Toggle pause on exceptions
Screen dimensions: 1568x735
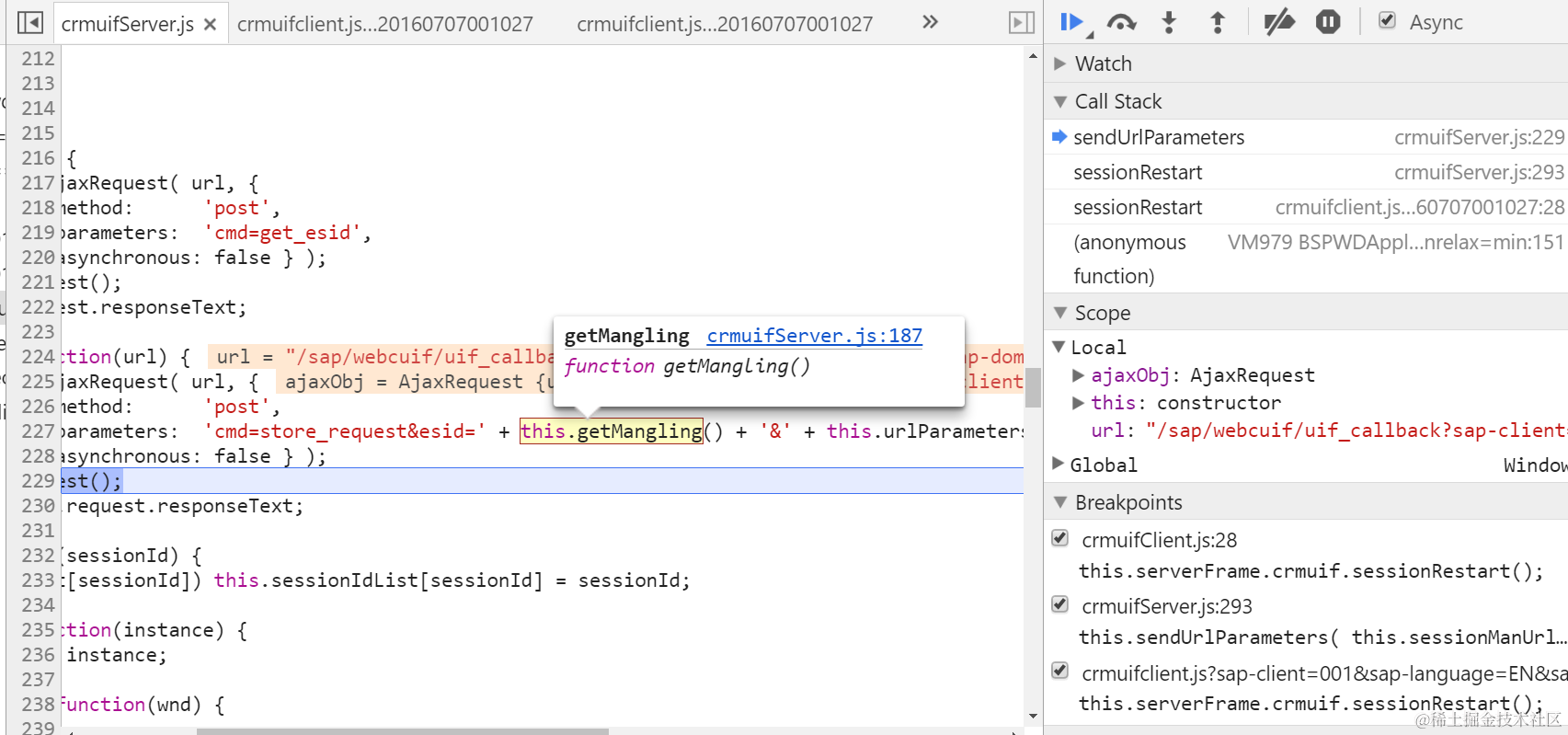[1328, 22]
